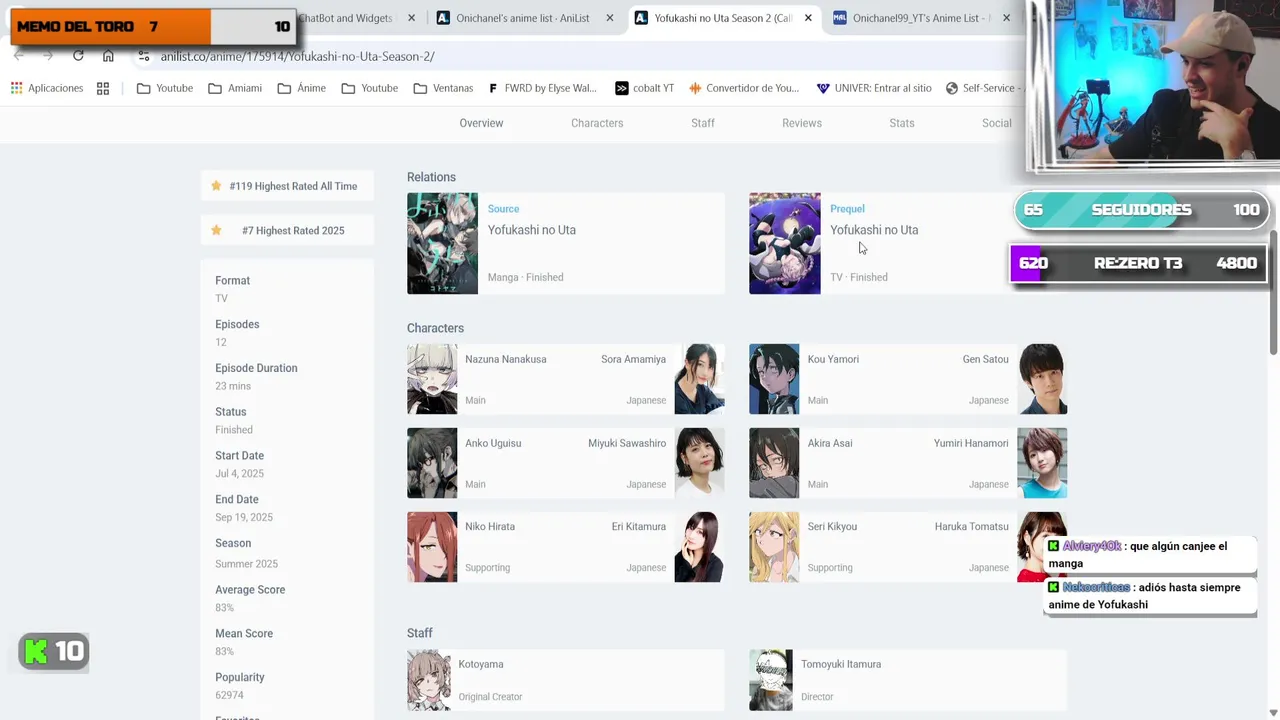Screen dimensions: 1280x720
Task: Click the browser home icon
Action: (108, 56)
